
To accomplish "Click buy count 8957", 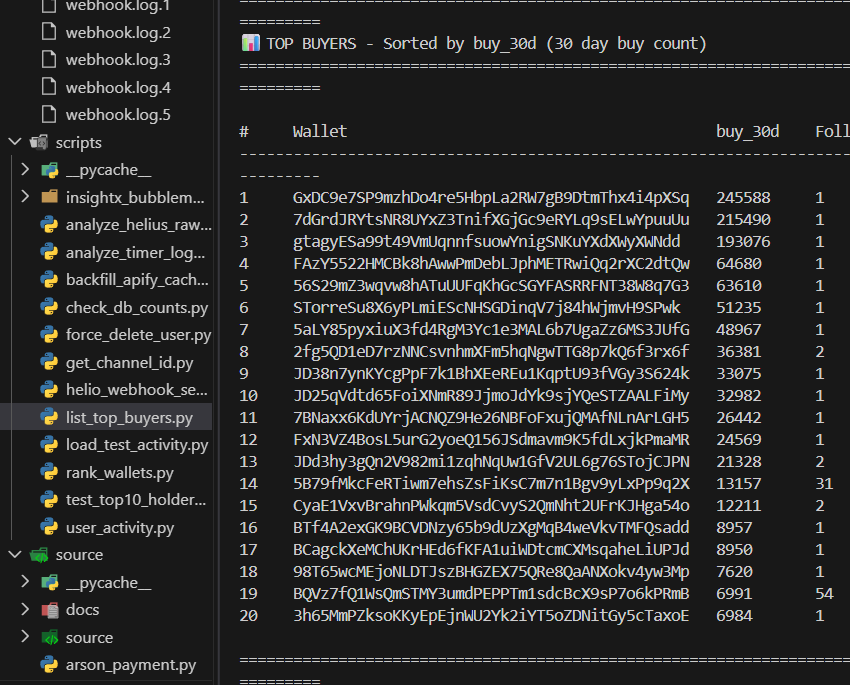I will pyautogui.click(x=735, y=528).
